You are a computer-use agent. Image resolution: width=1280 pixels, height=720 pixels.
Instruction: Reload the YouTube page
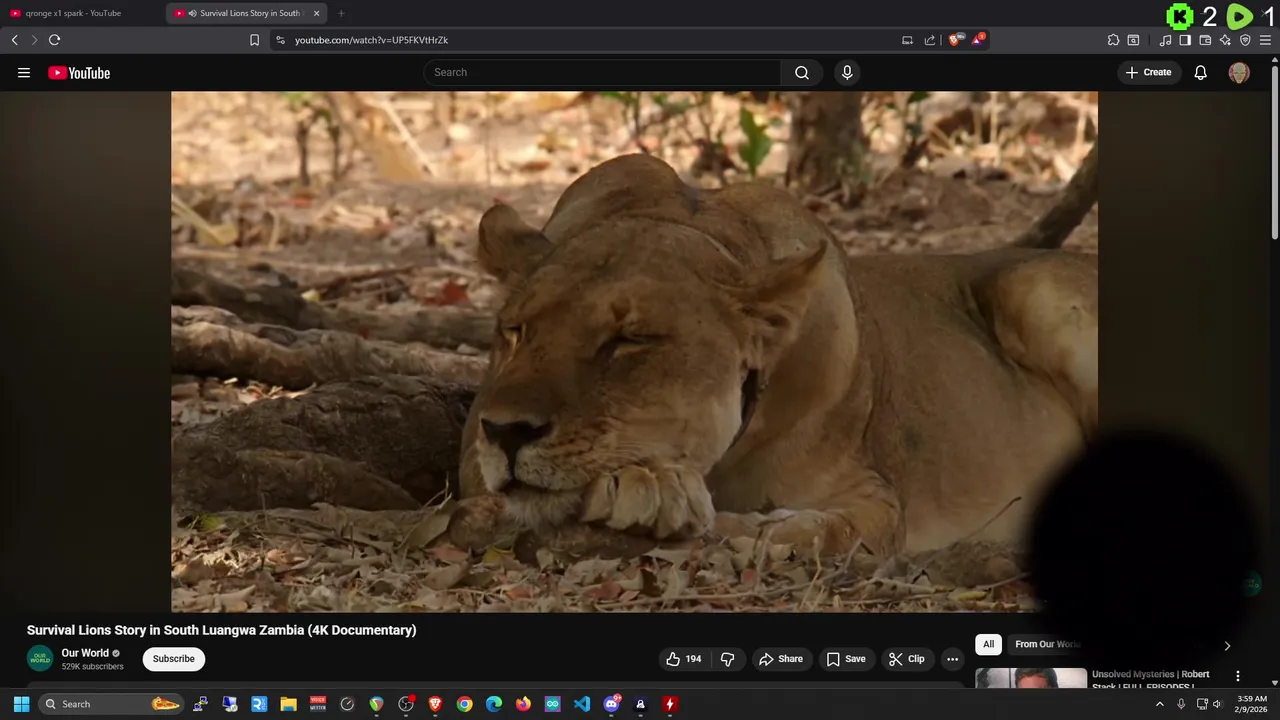tap(55, 40)
